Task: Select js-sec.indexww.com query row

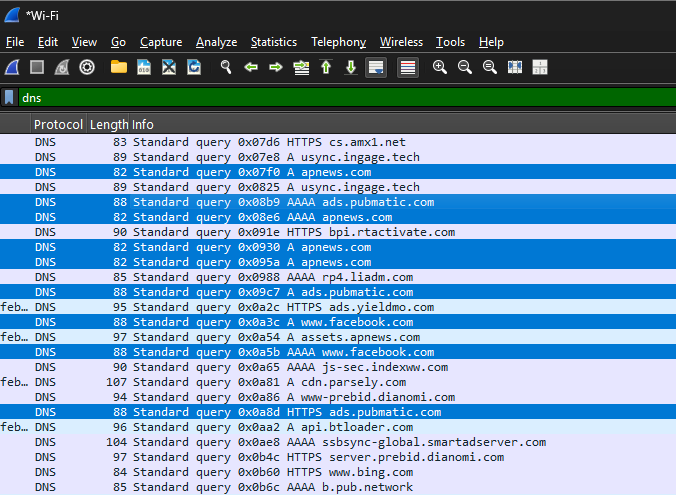Action: point(338,367)
